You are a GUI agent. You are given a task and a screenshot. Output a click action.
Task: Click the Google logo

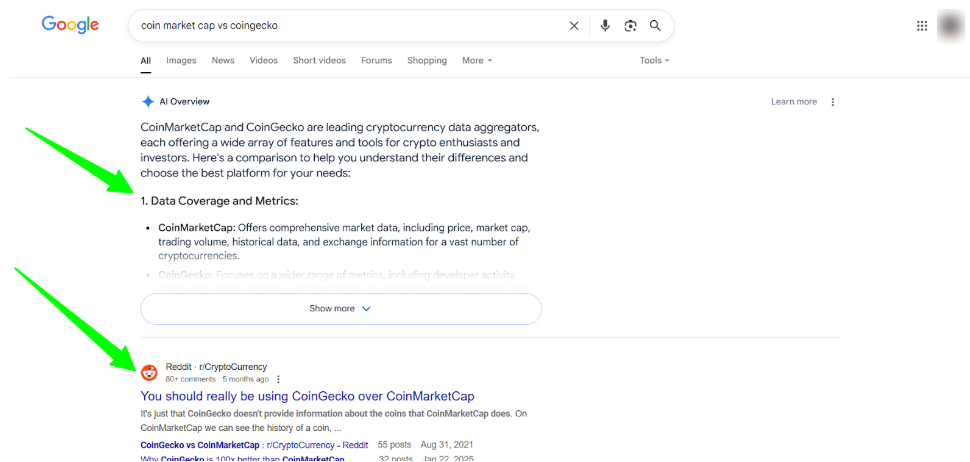pos(70,24)
